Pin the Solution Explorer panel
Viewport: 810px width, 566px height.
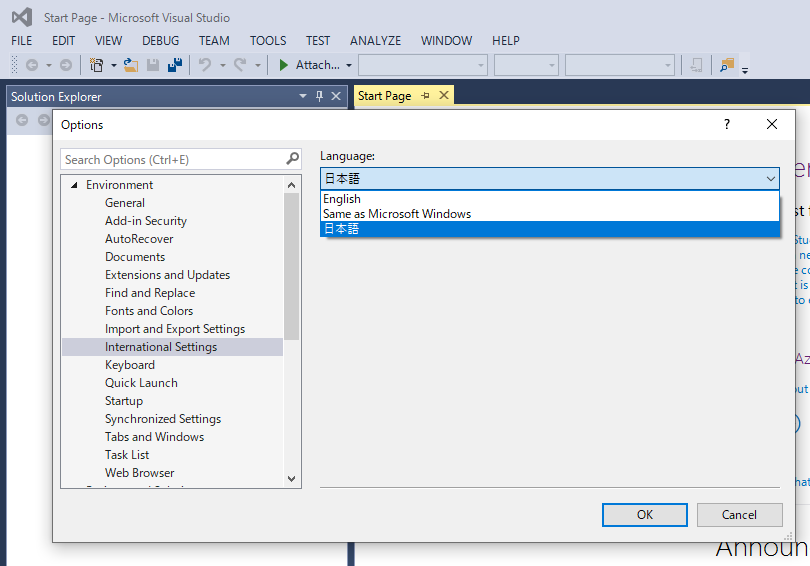320,96
